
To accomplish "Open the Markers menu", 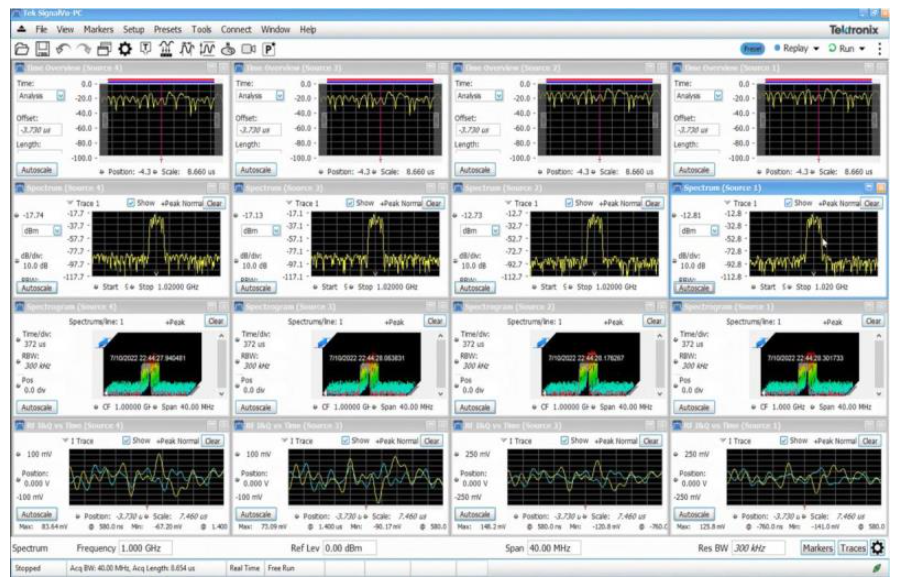I will point(99,29).
